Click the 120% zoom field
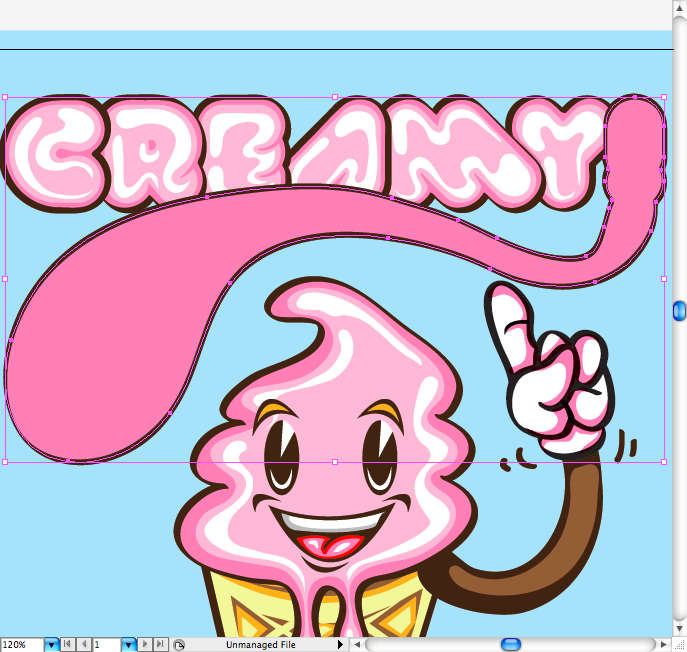 click(22, 645)
